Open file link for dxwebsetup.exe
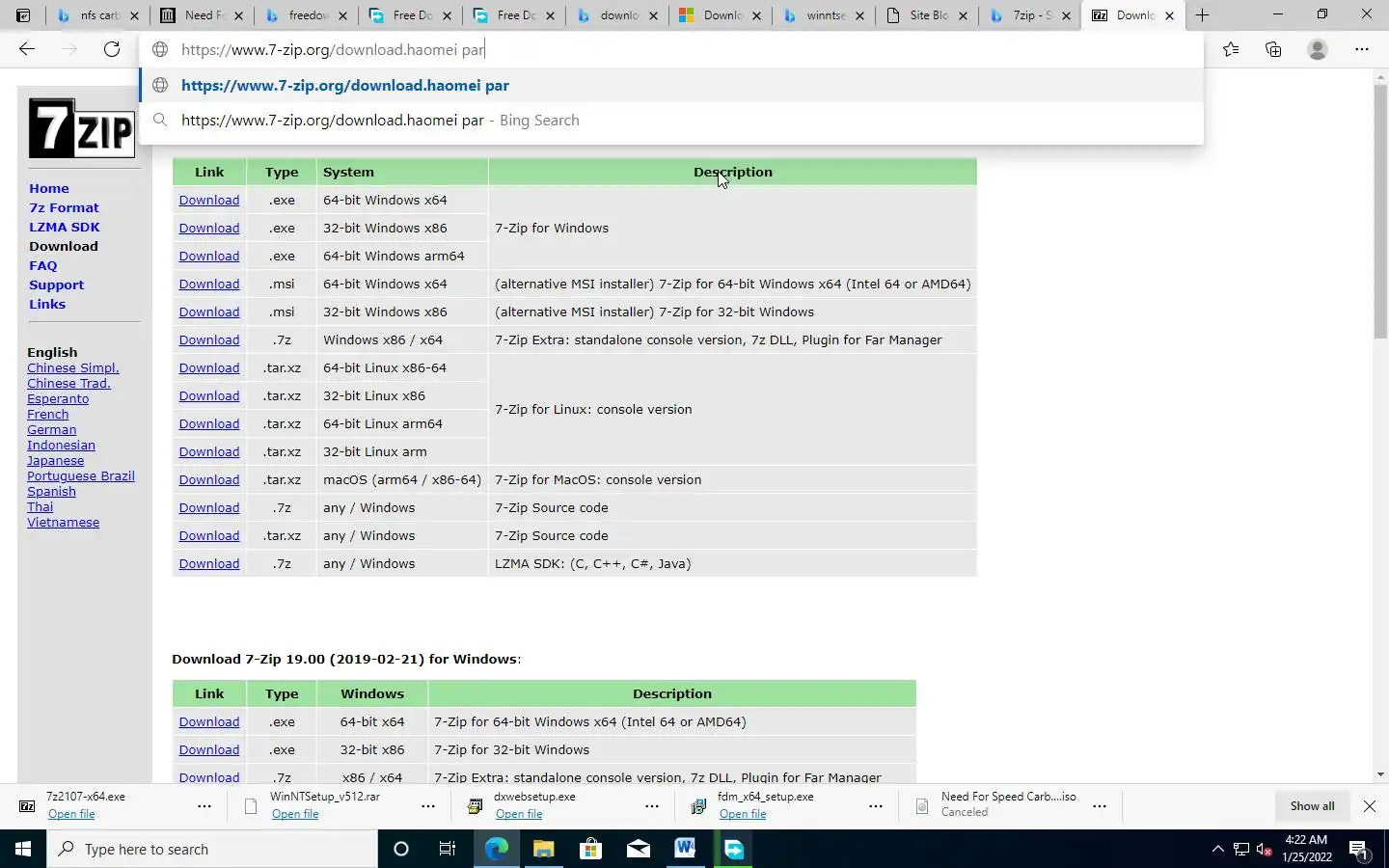 519,814
